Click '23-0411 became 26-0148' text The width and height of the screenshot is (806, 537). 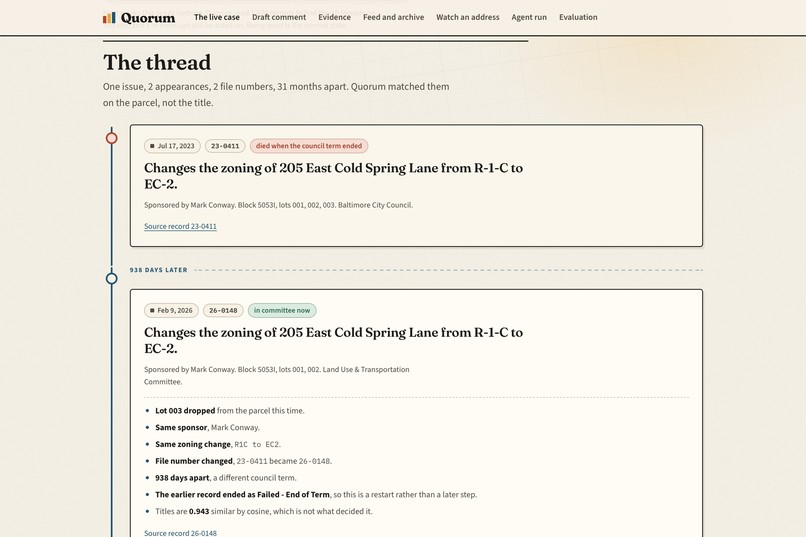point(283,461)
